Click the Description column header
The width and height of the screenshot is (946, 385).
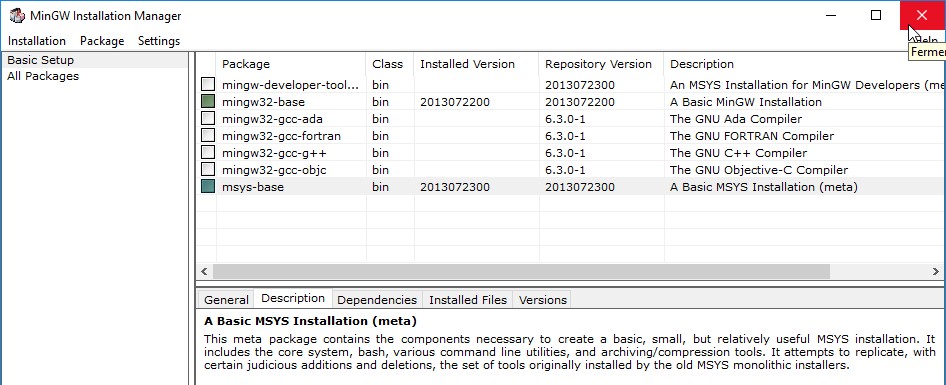805,64
